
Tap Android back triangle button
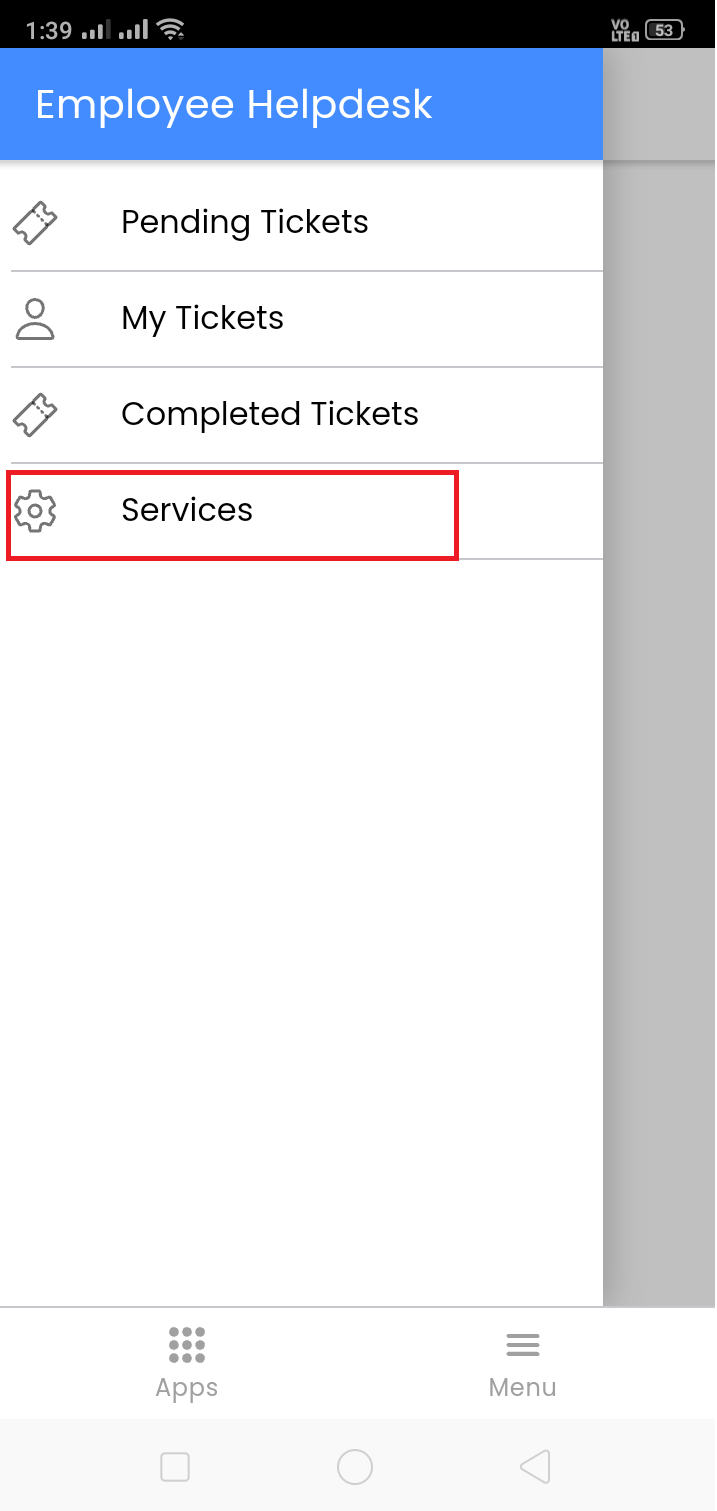point(535,1467)
